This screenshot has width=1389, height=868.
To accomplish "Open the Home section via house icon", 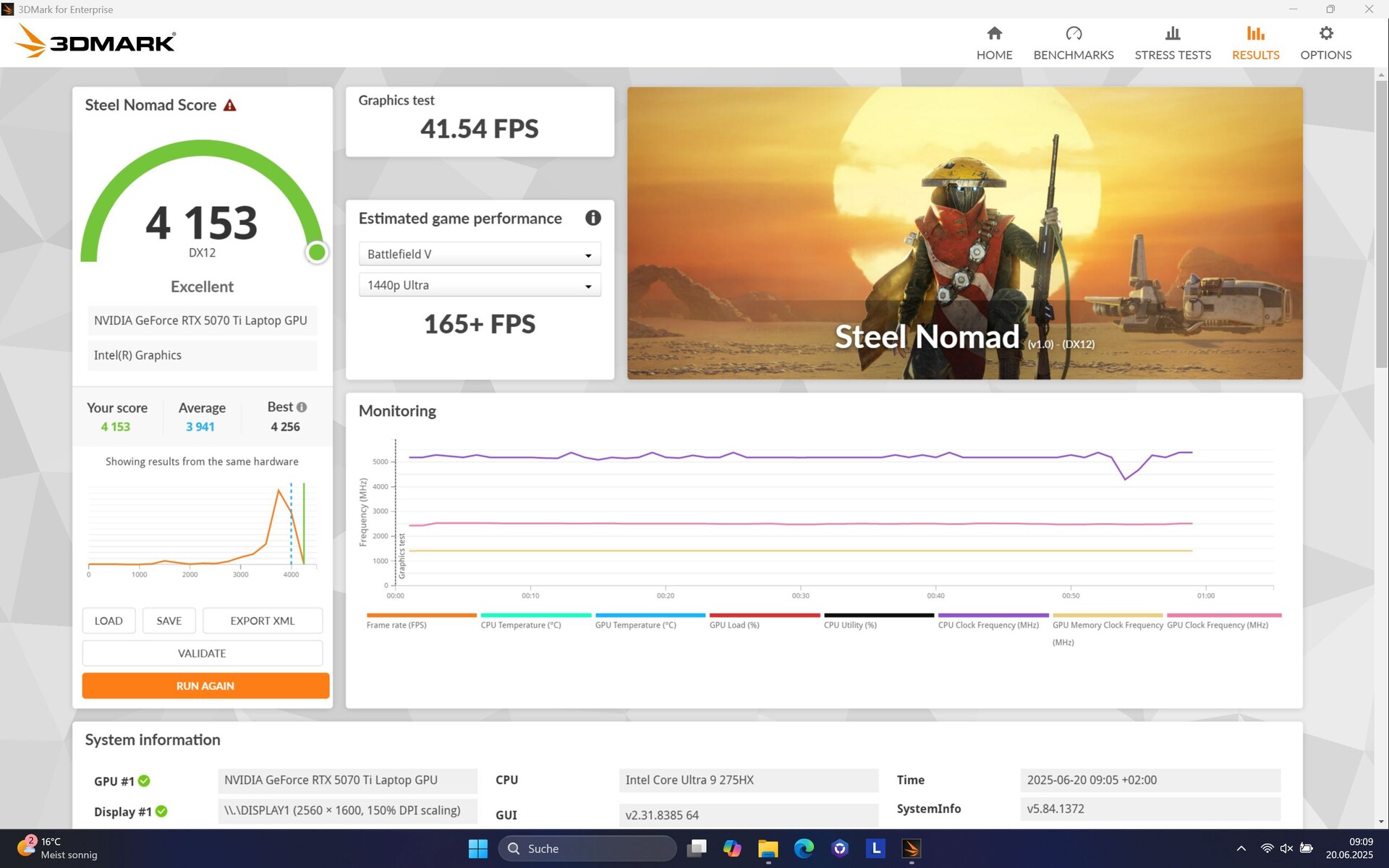I will click(994, 34).
